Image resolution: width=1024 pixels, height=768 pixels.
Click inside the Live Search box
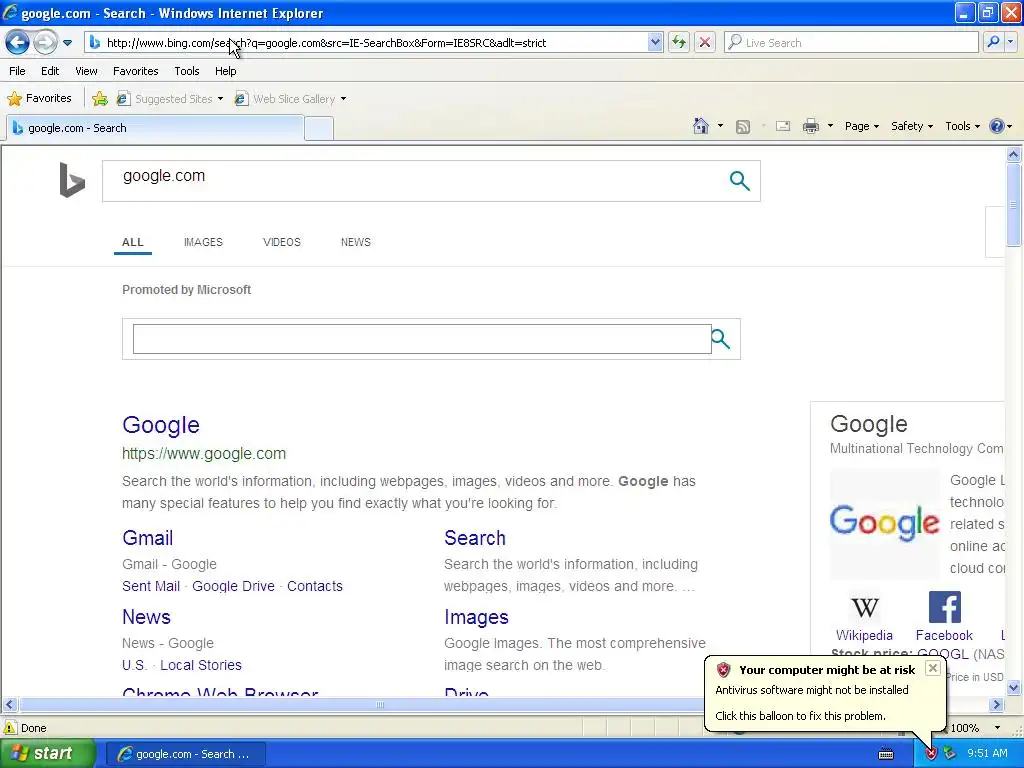coord(852,42)
